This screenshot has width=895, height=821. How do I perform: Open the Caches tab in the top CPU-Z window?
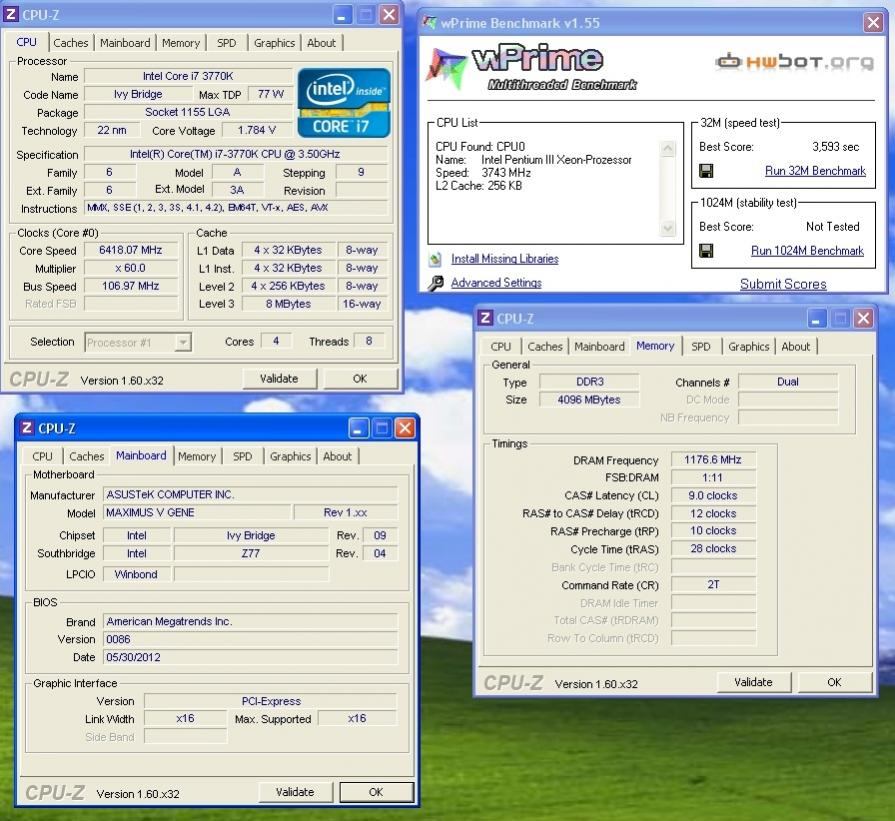point(71,43)
